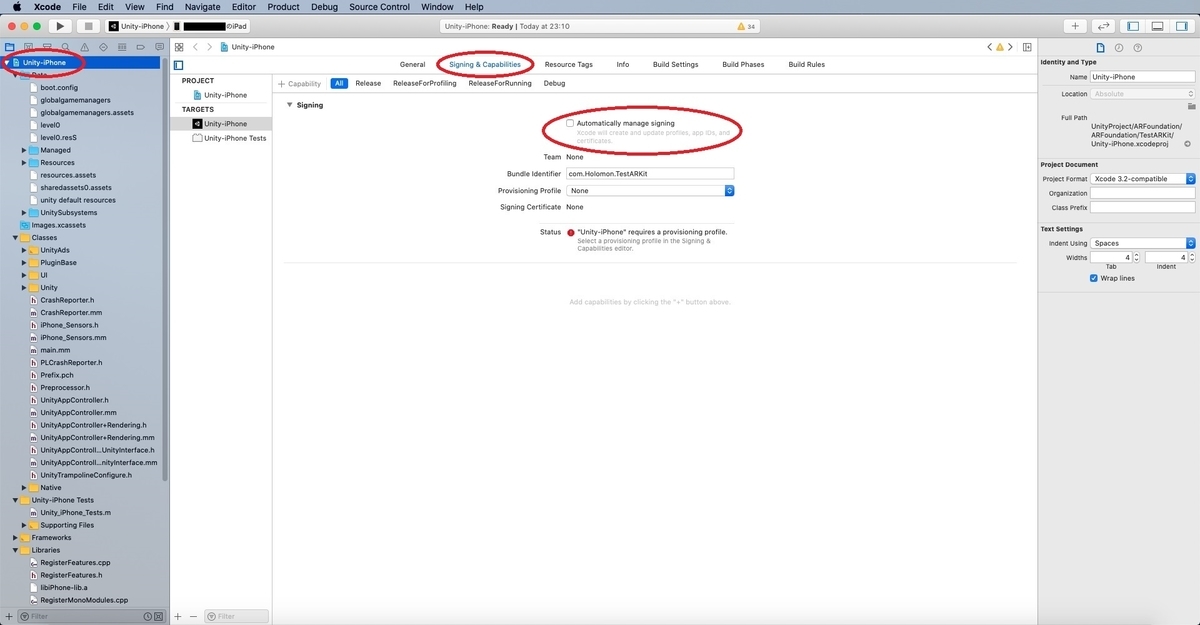Jump to the next issue
This screenshot has height=625, width=1200.
(1010, 47)
